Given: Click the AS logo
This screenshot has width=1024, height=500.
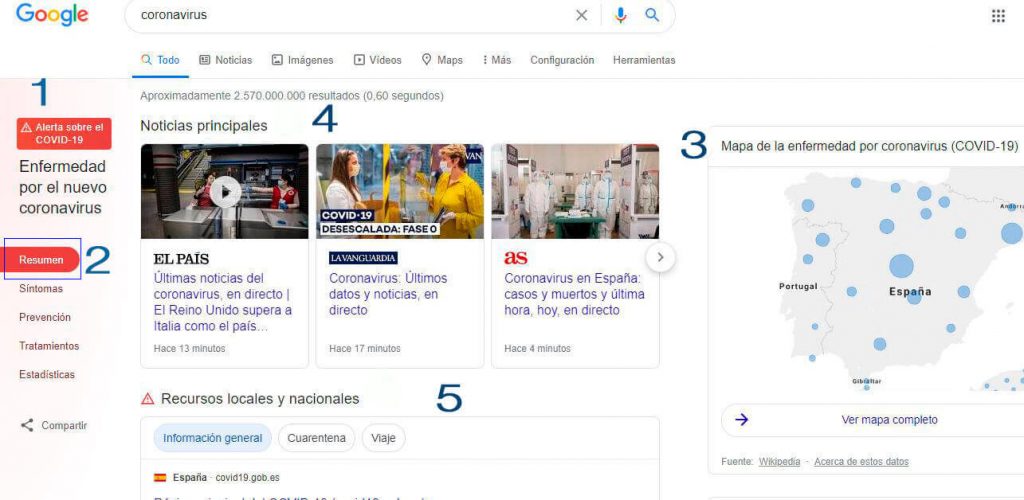Looking at the screenshot, I should 515,258.
